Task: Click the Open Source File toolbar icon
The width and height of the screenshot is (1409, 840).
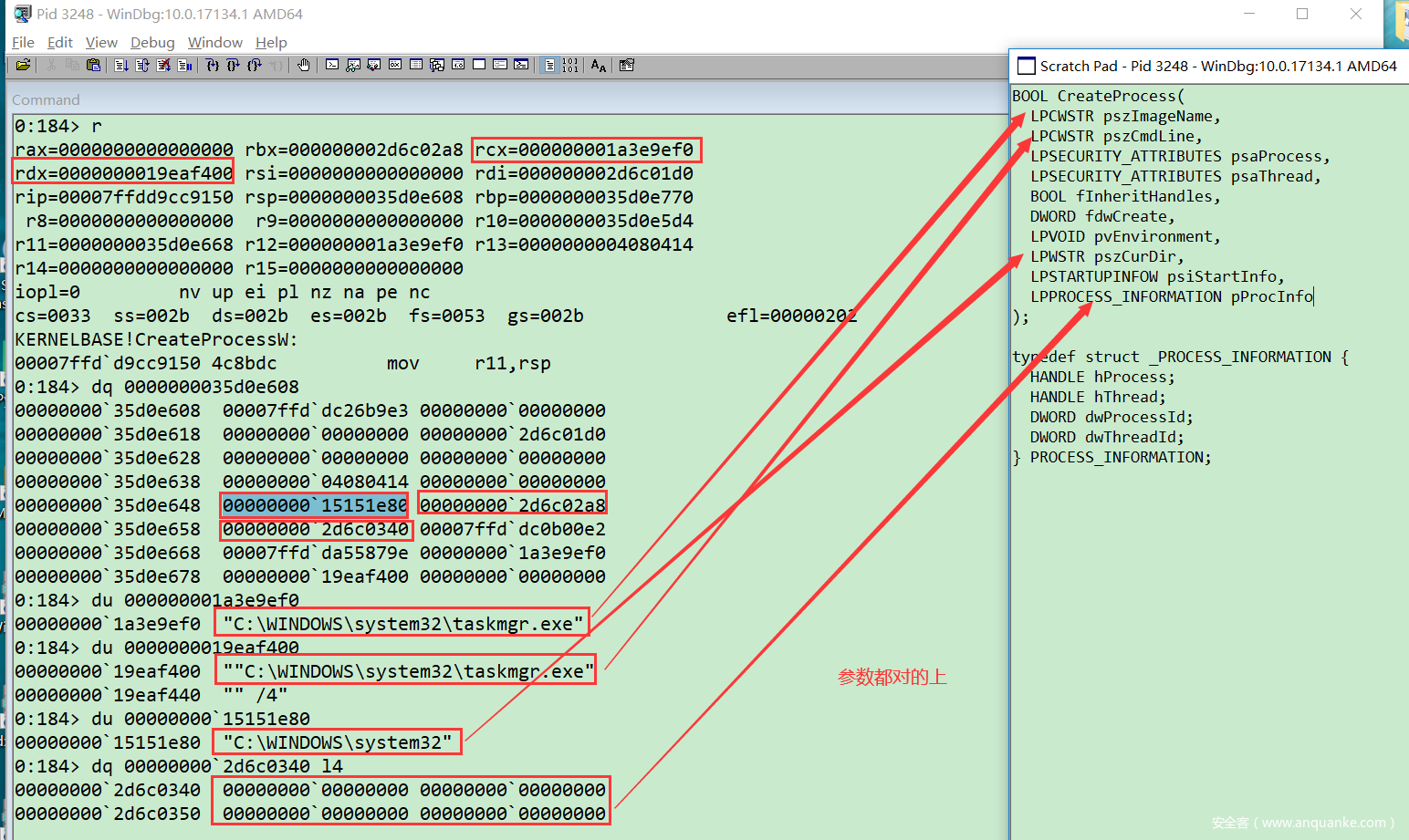Action: [x=23, y=65]
